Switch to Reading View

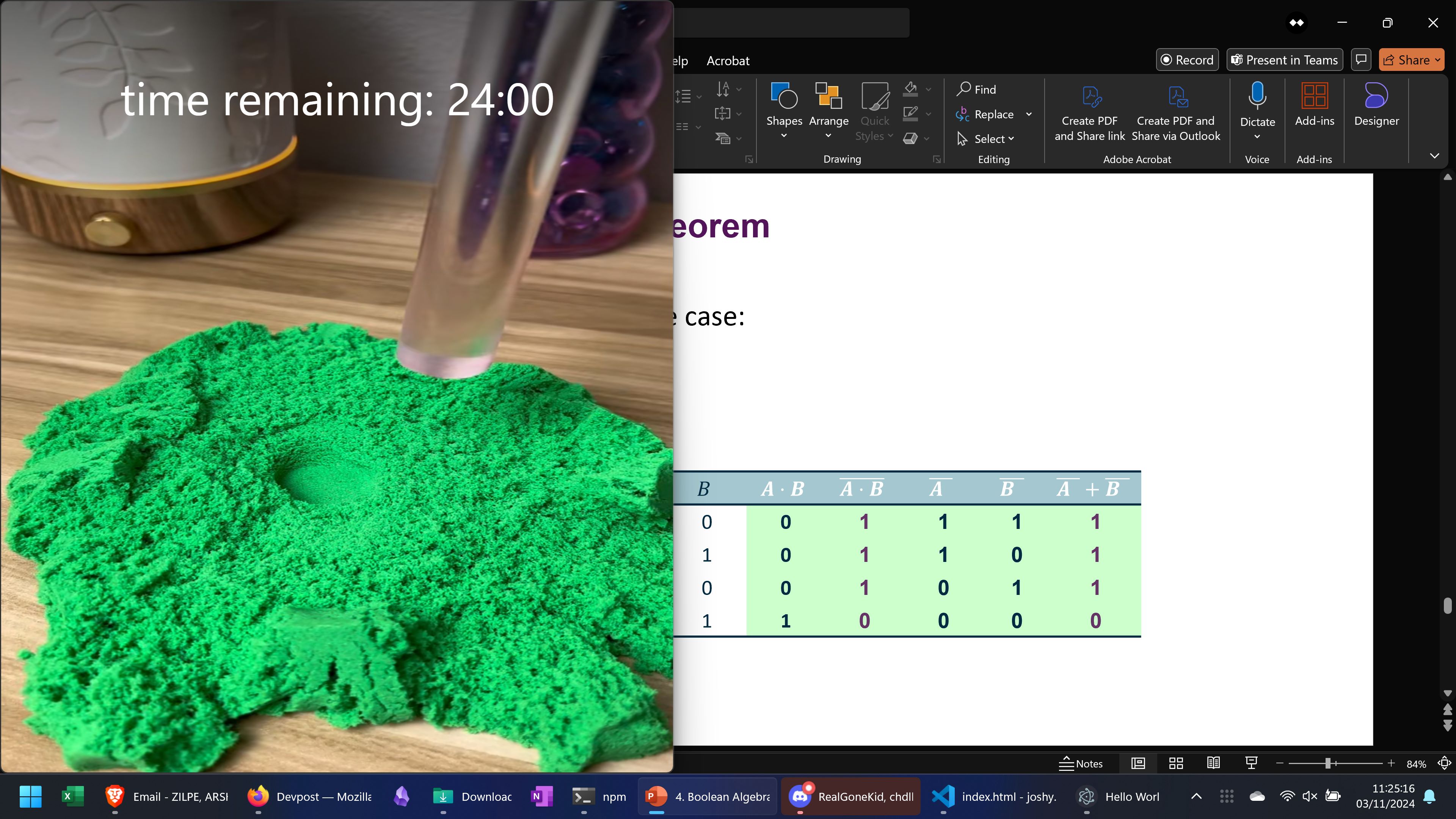click(x=1213, y=764)
